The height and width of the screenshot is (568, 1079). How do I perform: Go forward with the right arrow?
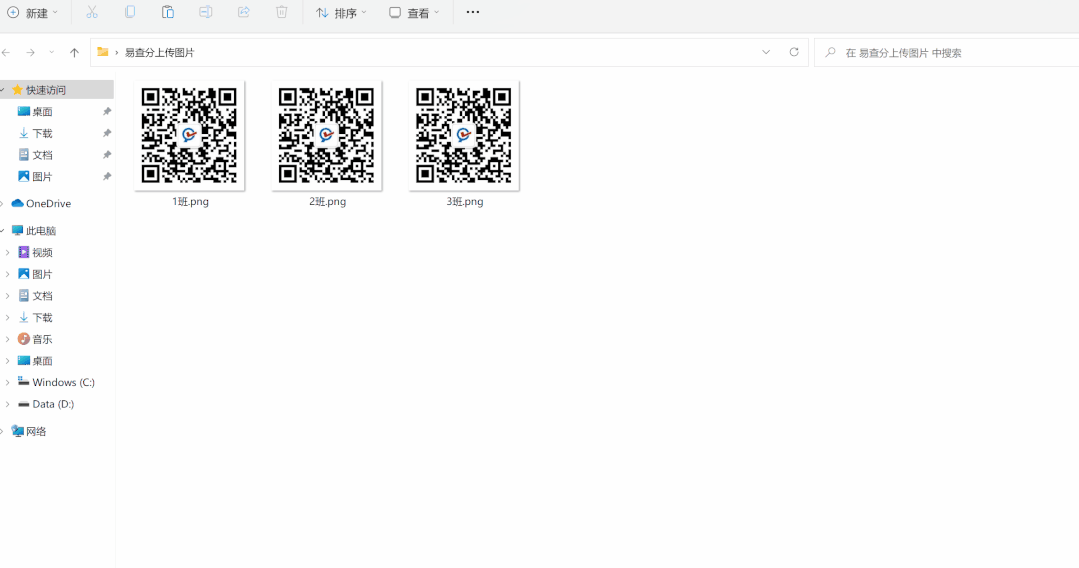point(30,52)
